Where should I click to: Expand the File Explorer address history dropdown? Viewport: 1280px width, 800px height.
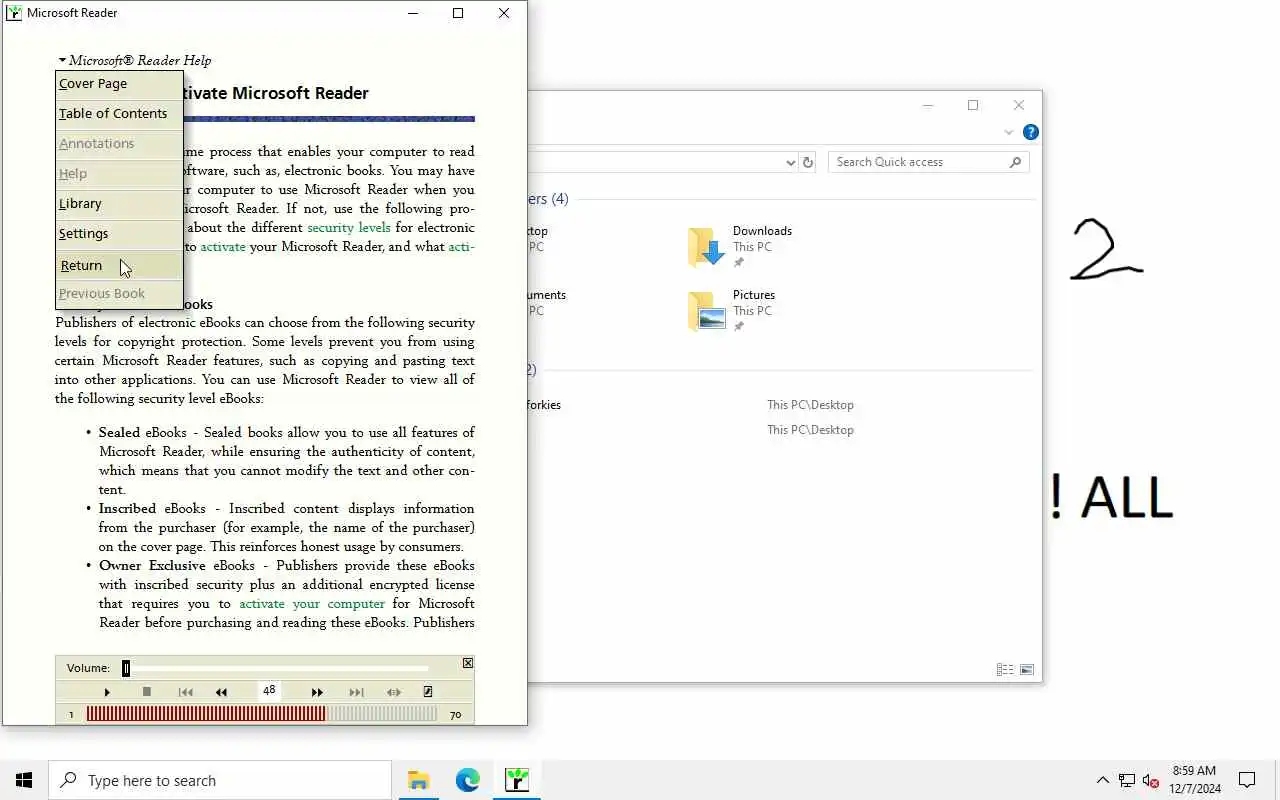[790, 162]
